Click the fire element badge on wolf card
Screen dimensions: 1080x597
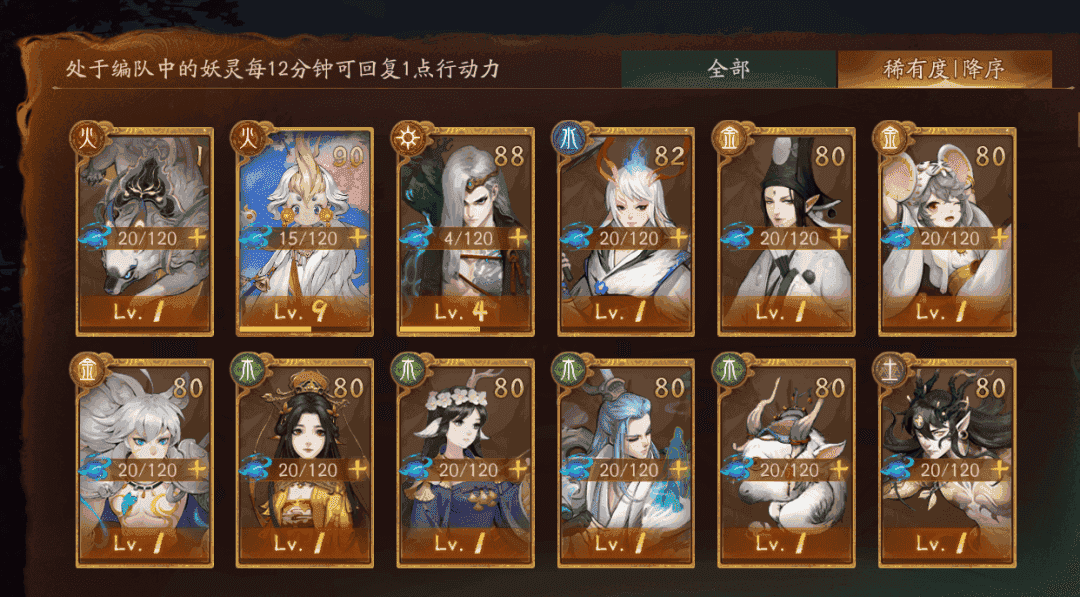[88, 139]
